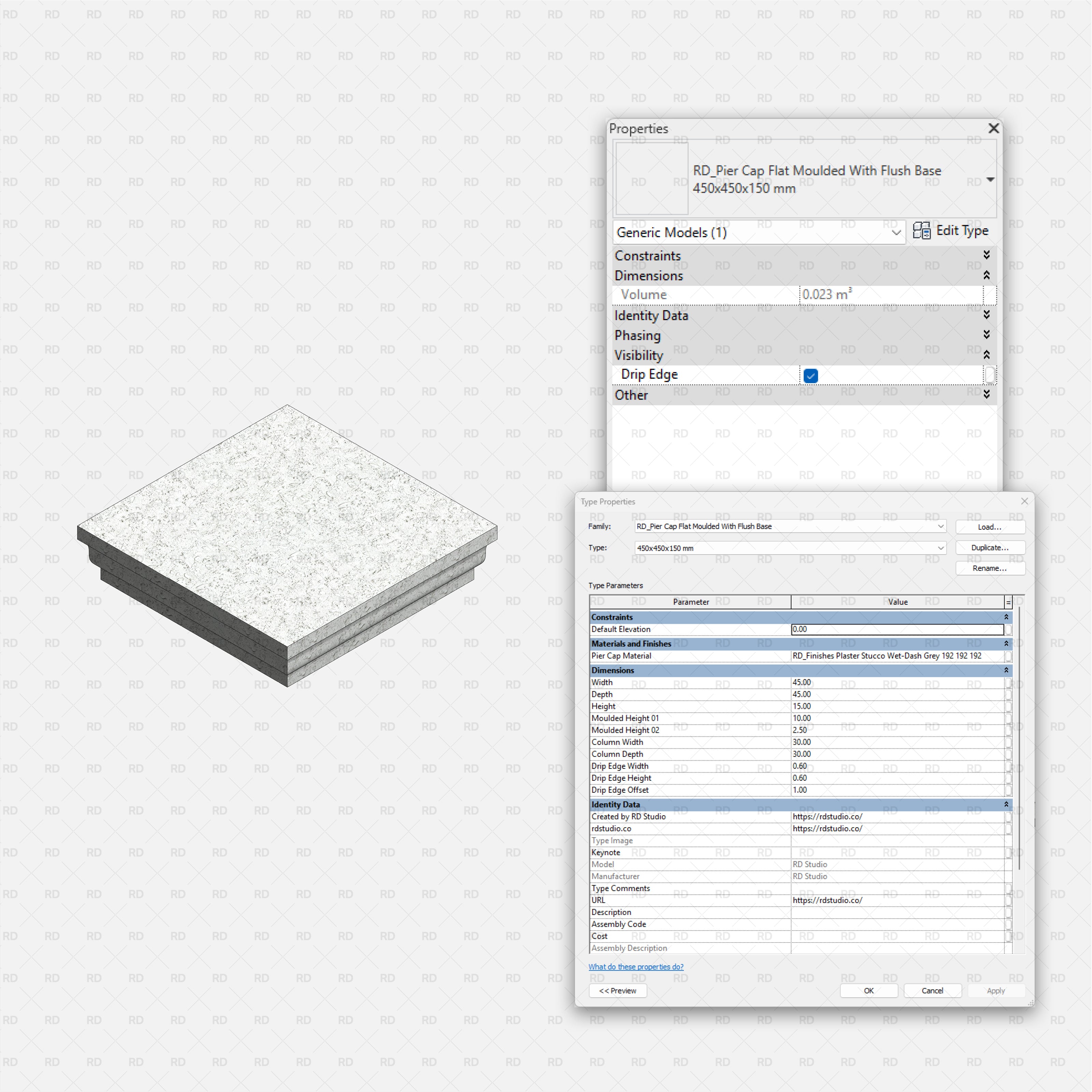Click the Default Elevation value field

click(896, 629)
